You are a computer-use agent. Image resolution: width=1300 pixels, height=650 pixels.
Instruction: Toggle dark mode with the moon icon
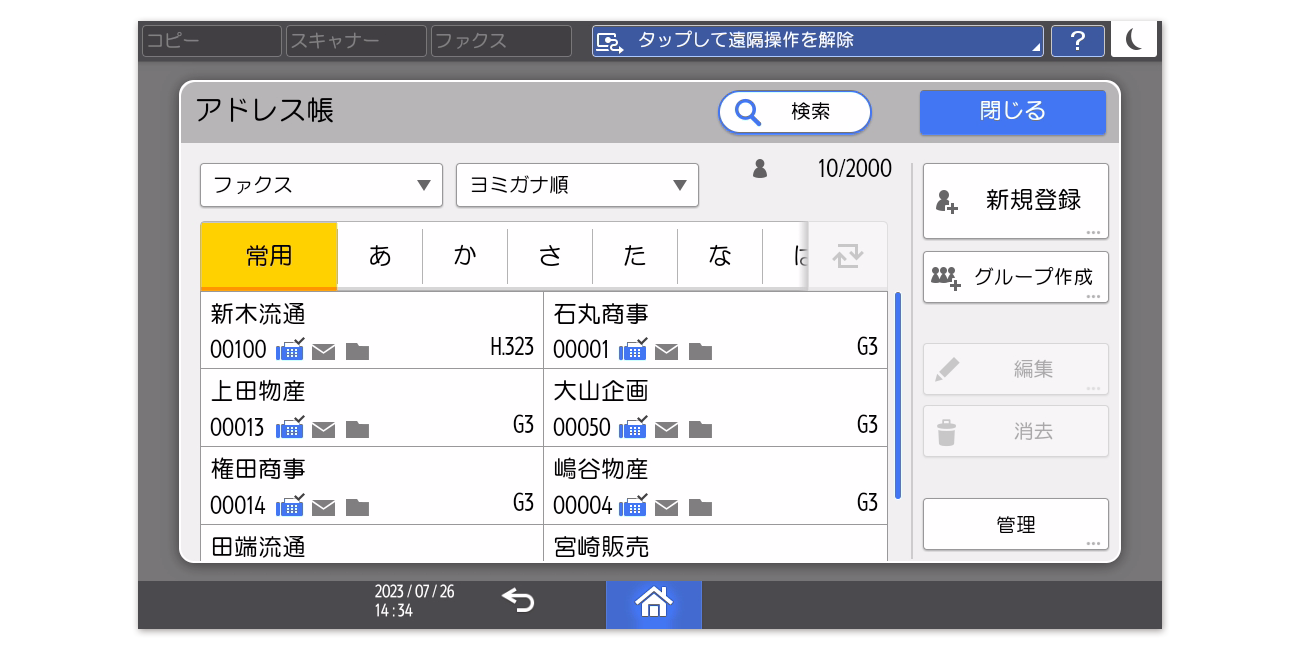pos(1133,39)
